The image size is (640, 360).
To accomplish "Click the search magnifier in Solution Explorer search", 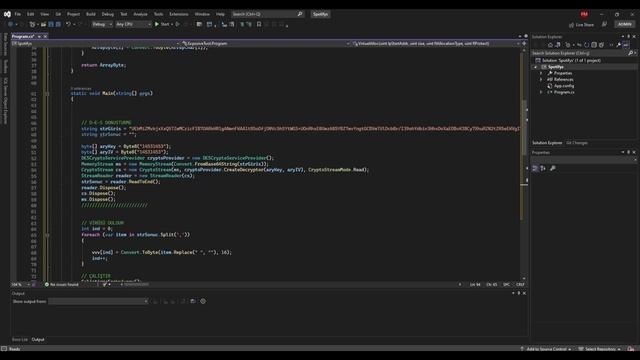I will (630, 53).
